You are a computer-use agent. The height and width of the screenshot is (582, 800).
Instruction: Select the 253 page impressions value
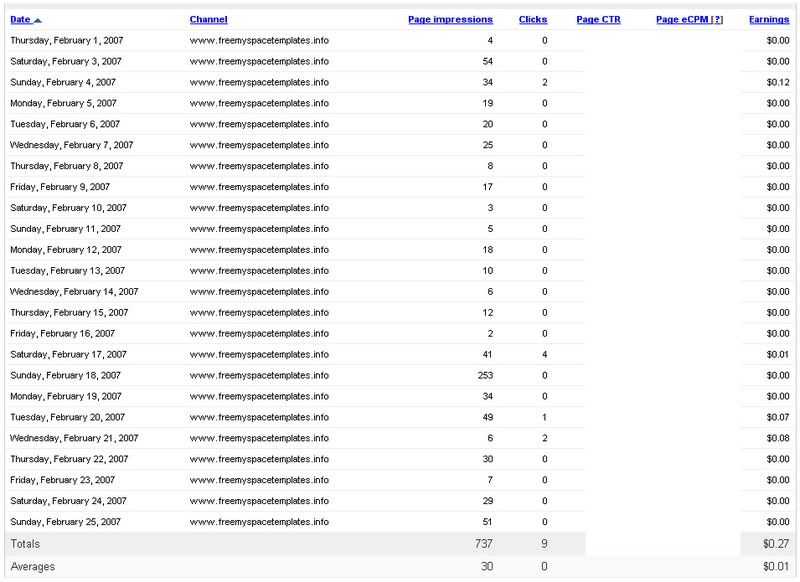tap(485, 376)
